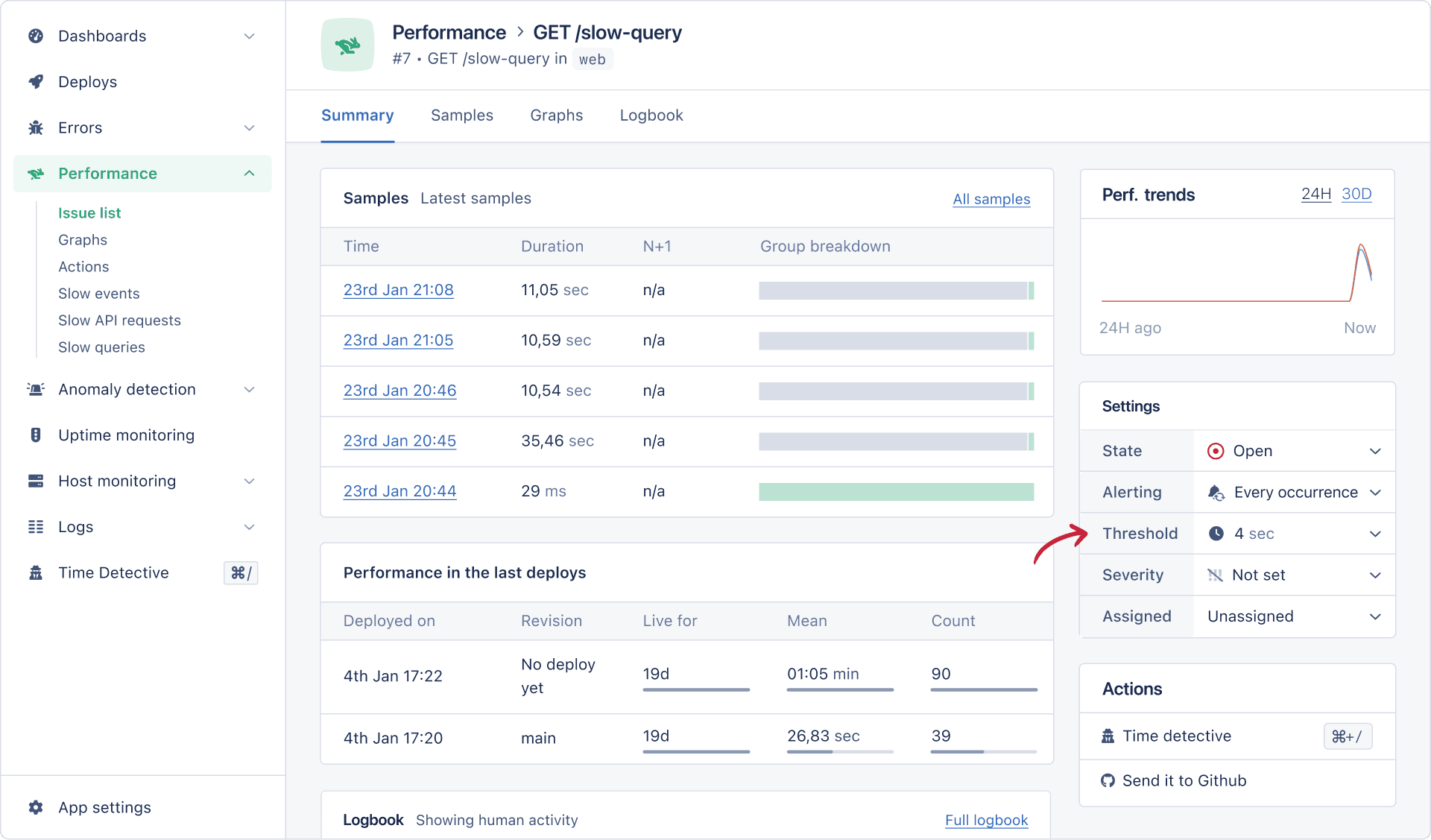Click the Uptime monitoring navigation icon

coord(36,436)
